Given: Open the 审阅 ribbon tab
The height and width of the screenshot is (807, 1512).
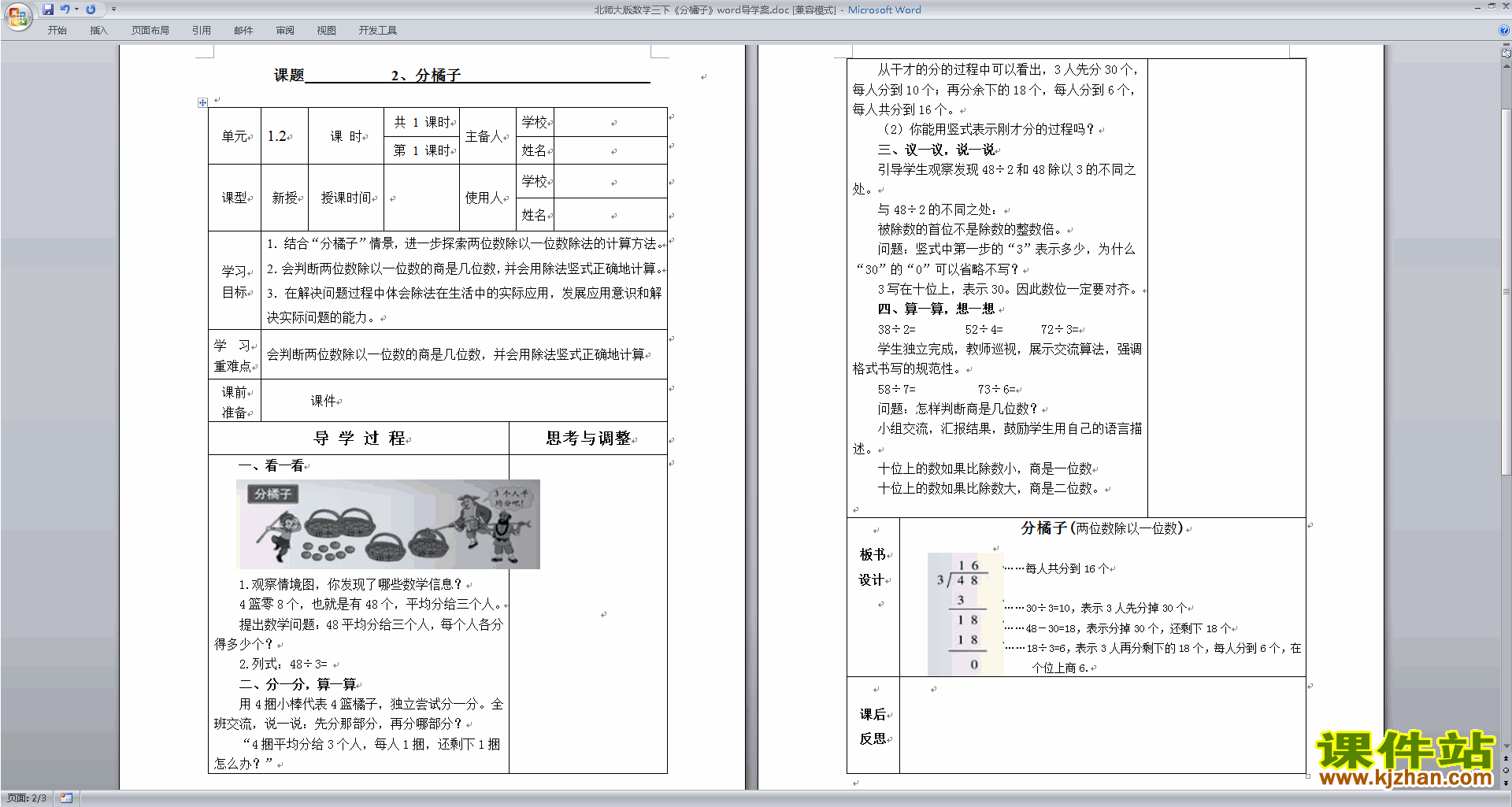Looking at the screenshot, I should [x=285, y=31].
